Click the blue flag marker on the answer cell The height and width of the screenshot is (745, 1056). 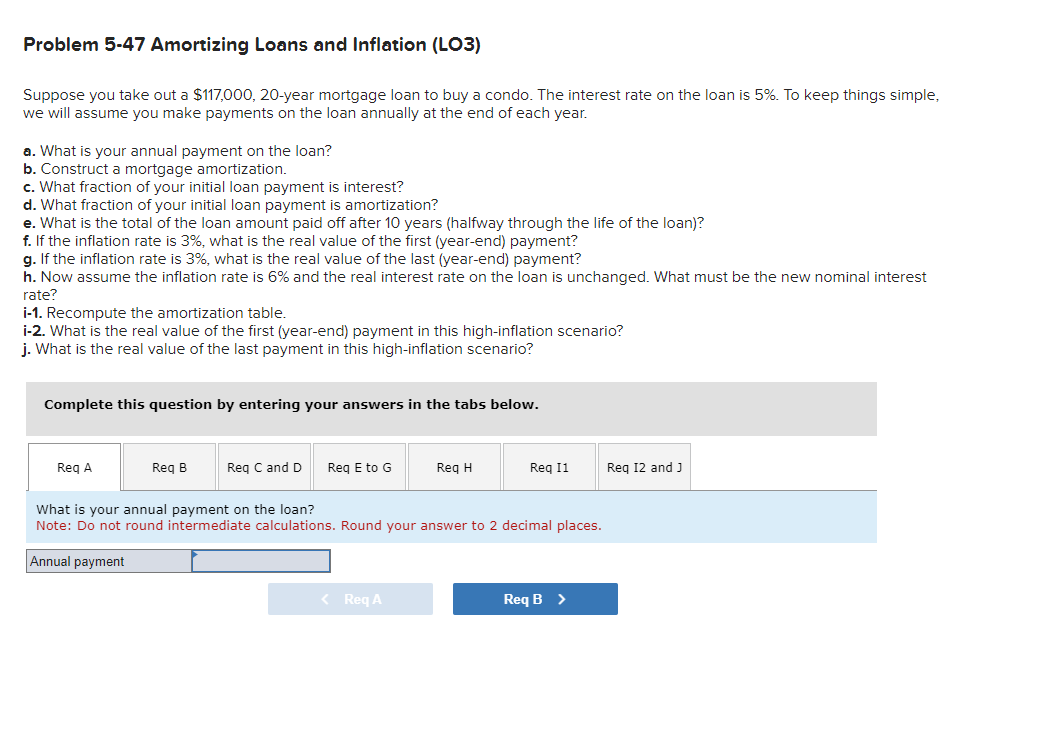click(x=196, y=552)
